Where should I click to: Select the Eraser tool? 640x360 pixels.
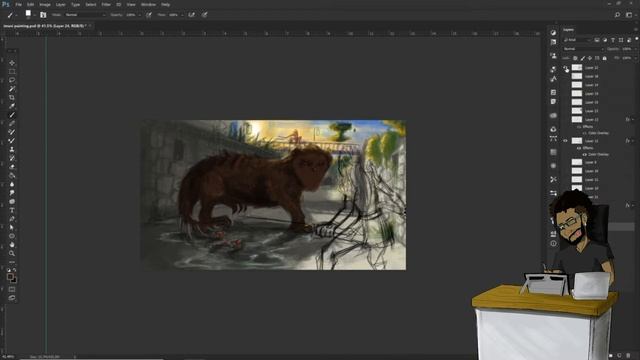click(x=12, y=167)
